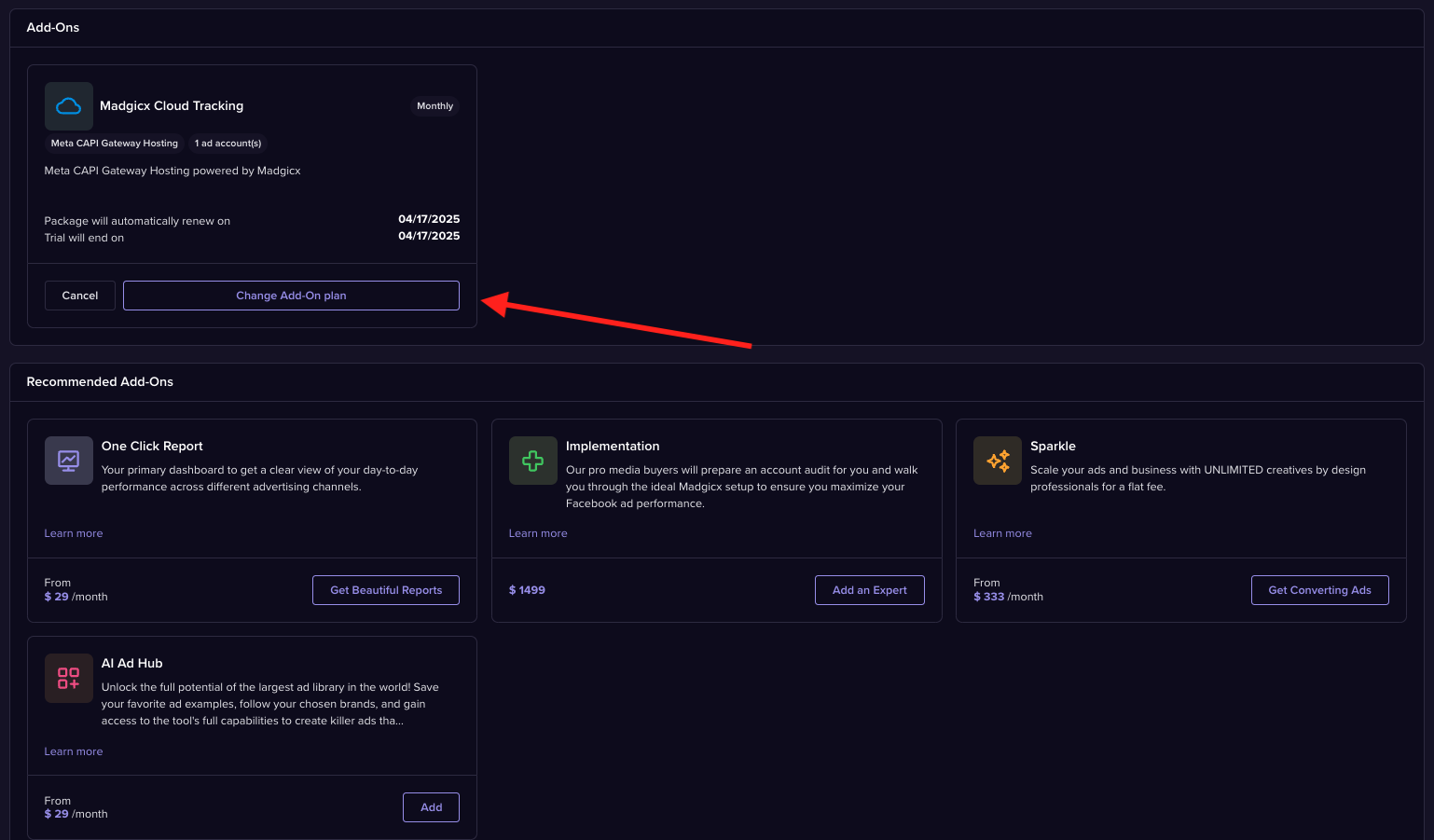This screenshot has height=840, width=1434.
Task: Click the Meta CAPI Gateway Hosting tag
Action: (115, 144)
